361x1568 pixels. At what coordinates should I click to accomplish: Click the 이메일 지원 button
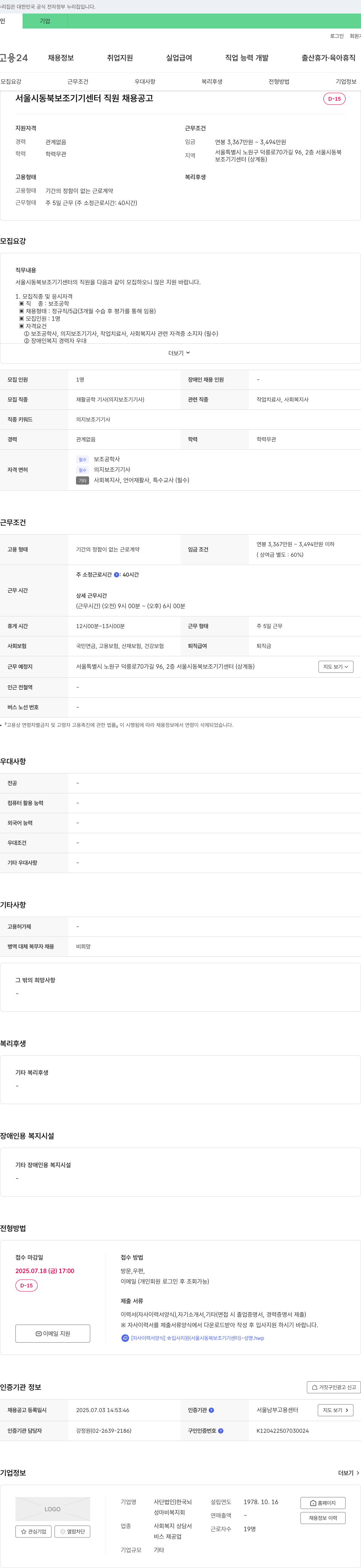52,1334
